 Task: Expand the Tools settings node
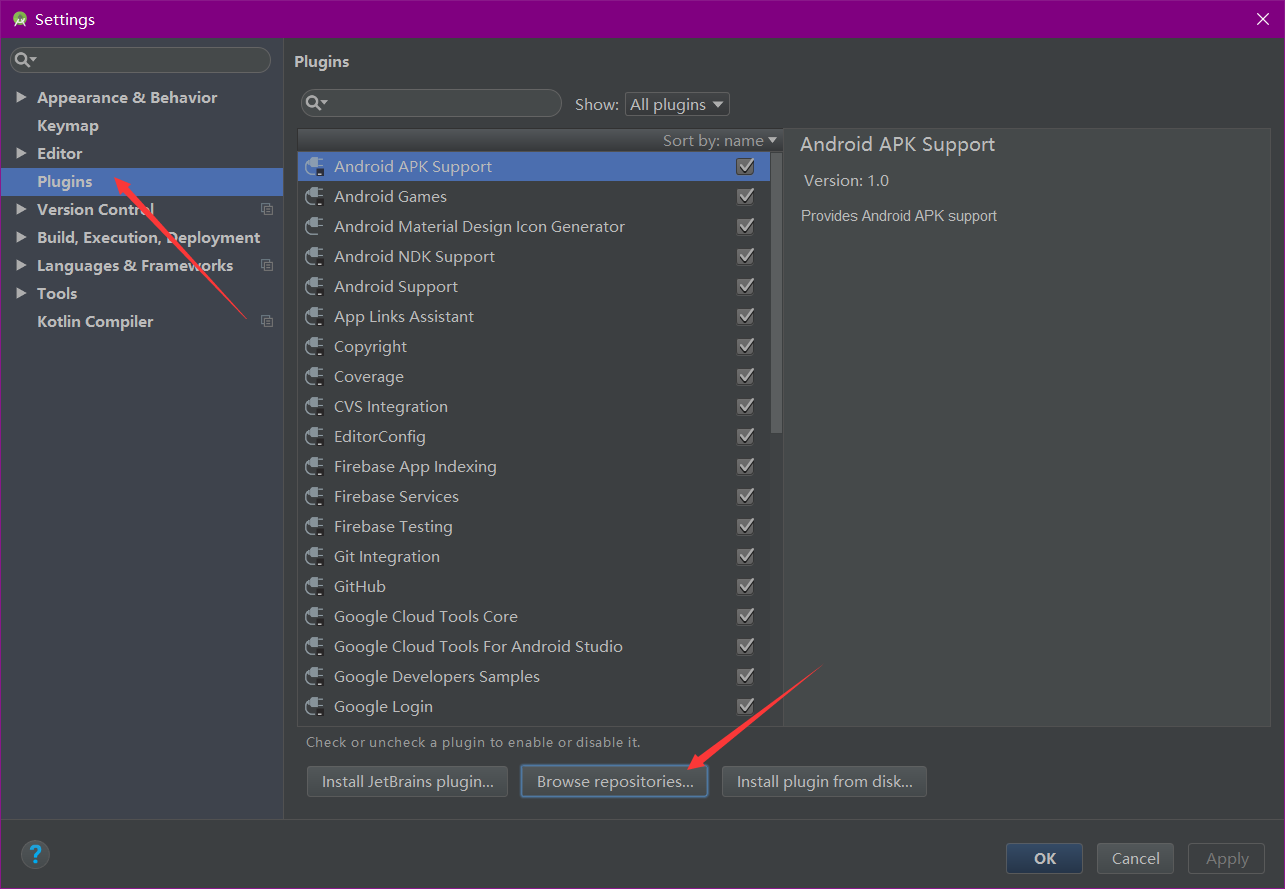point(21,293)
